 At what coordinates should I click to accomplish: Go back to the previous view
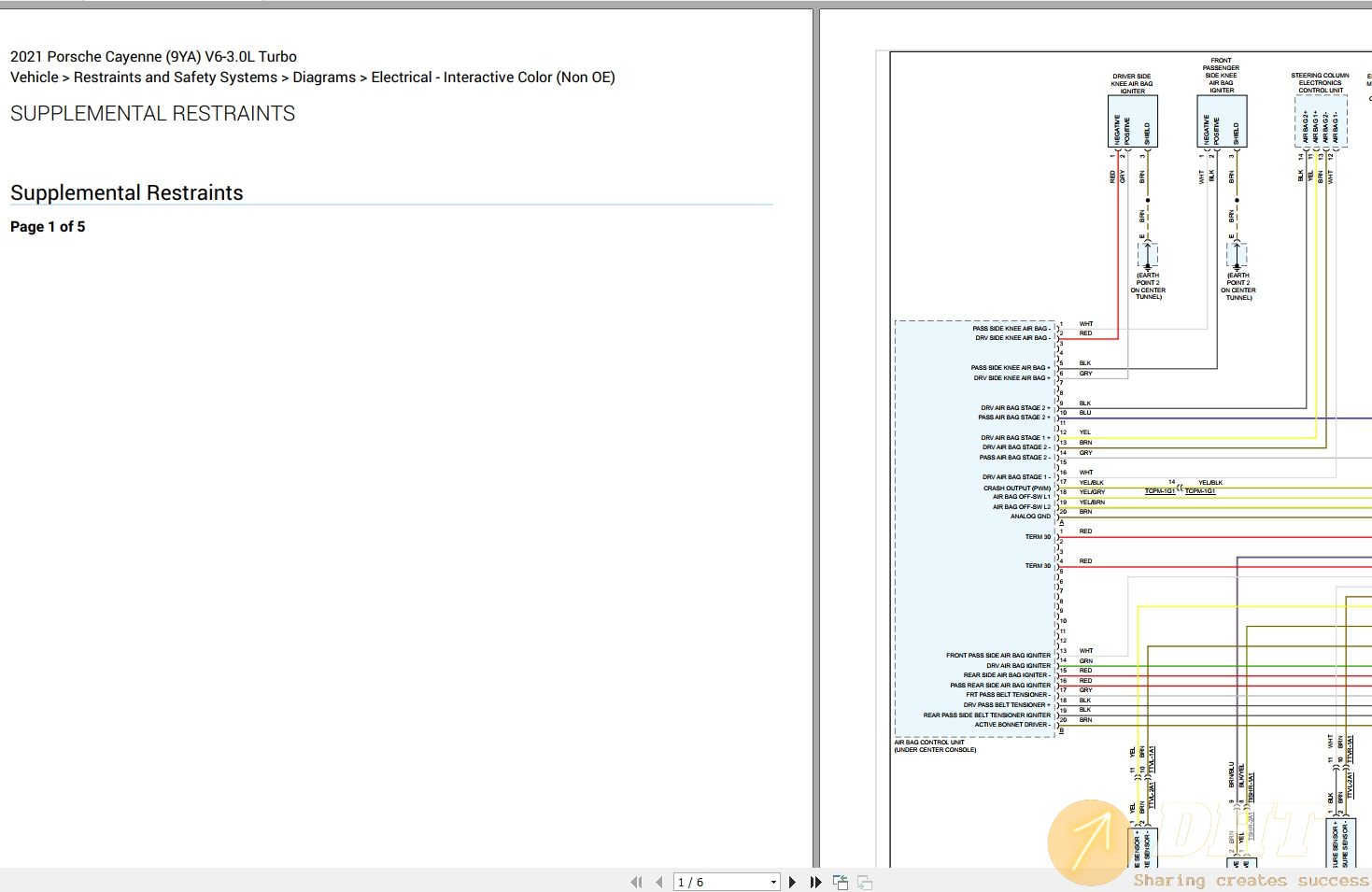(x=841, y=882)
